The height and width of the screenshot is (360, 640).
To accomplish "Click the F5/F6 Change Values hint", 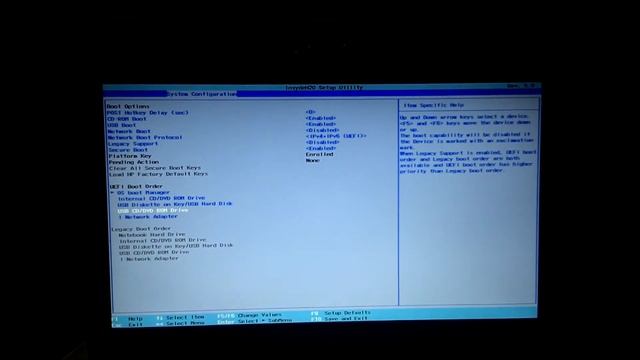I will [249, 315].
